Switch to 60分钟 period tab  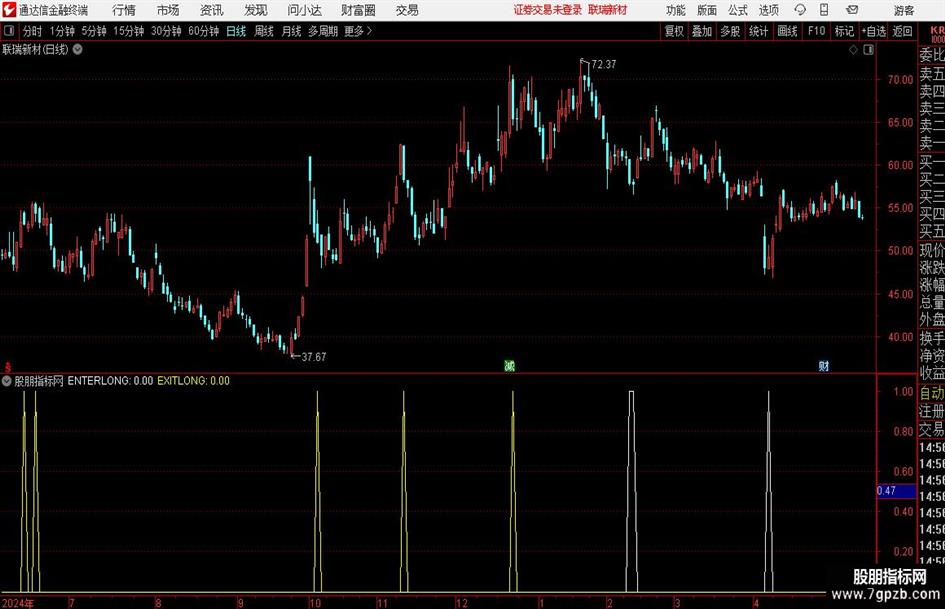[x=204, y=31]
